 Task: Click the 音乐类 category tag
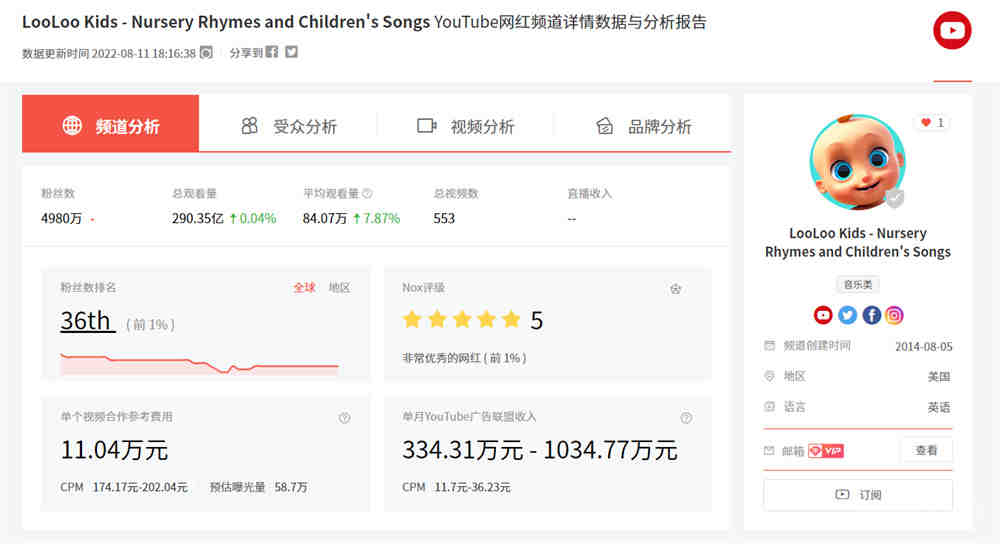coord(858,284)
